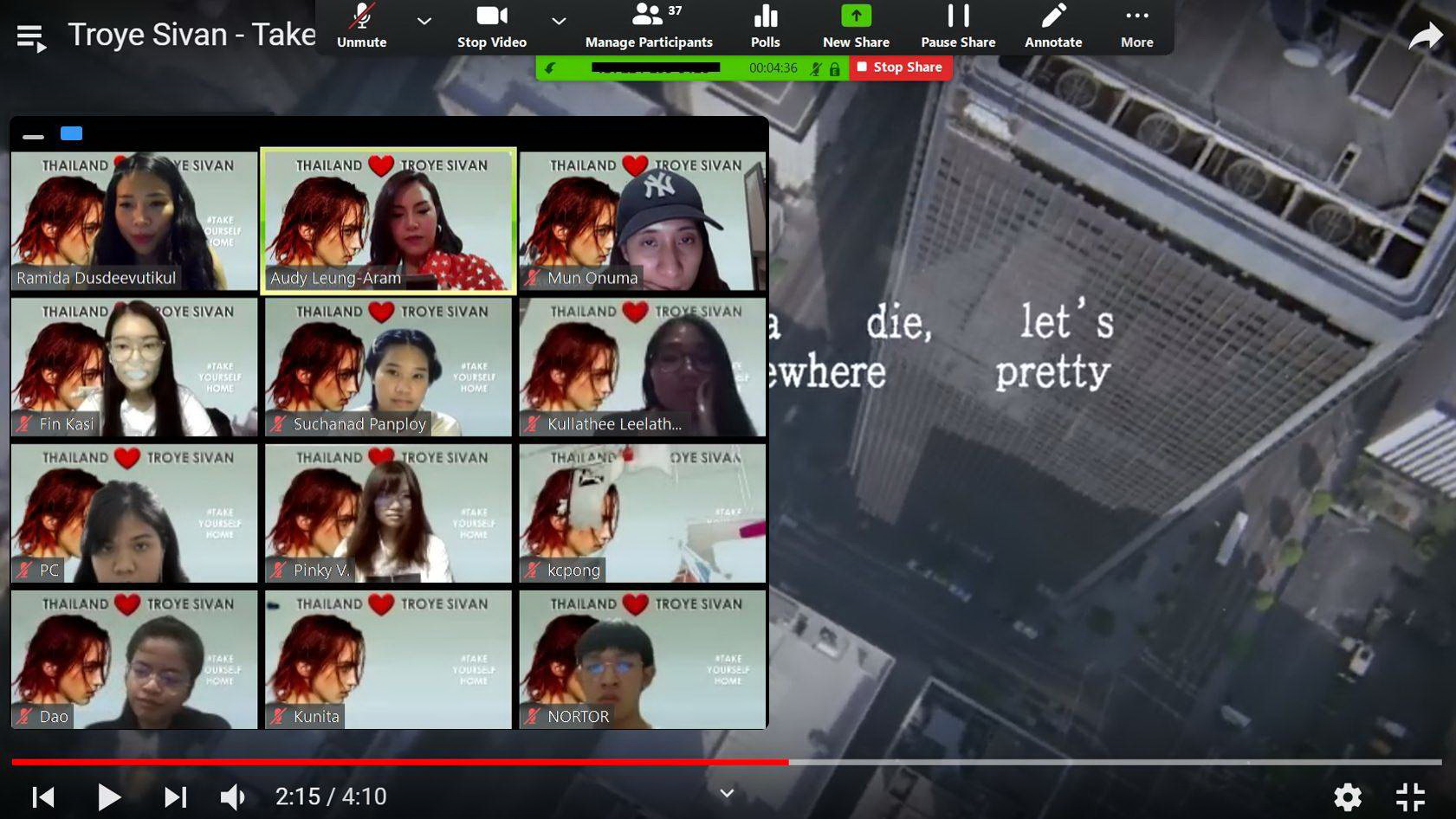1456x819 pixels.
Task: Click muted mic icon beside Suchanad Panploy
Action: pyautogui.click(x=278, y=424)
